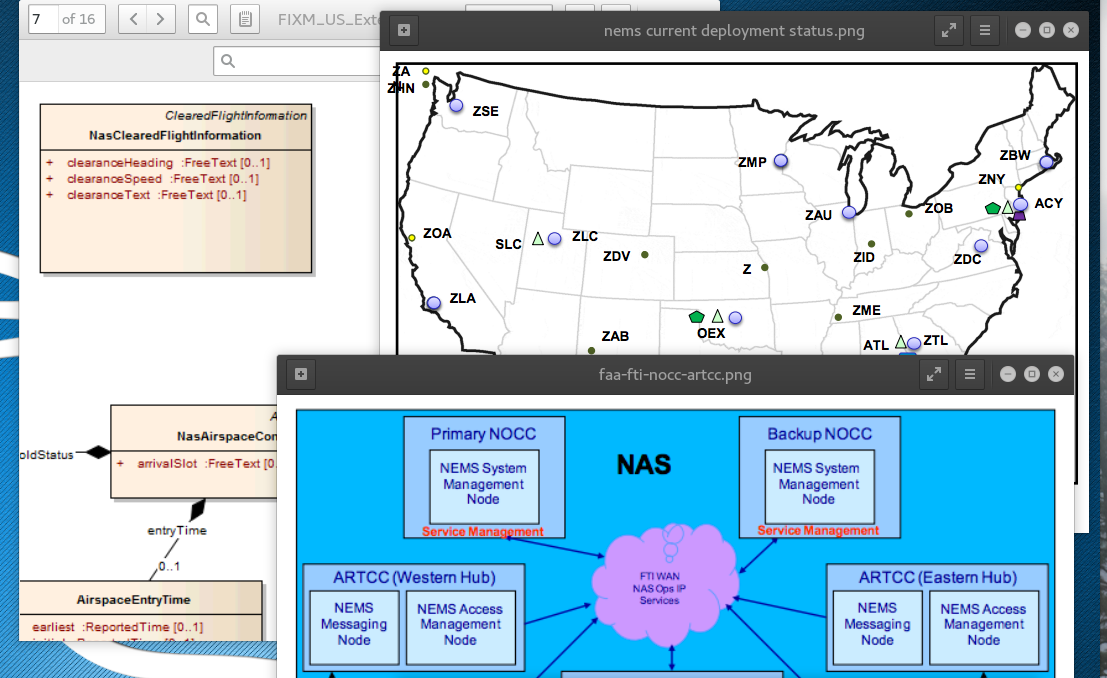
Task: Open hamburger menu of nems deployment status window
Action: click(x=985, y=30)
